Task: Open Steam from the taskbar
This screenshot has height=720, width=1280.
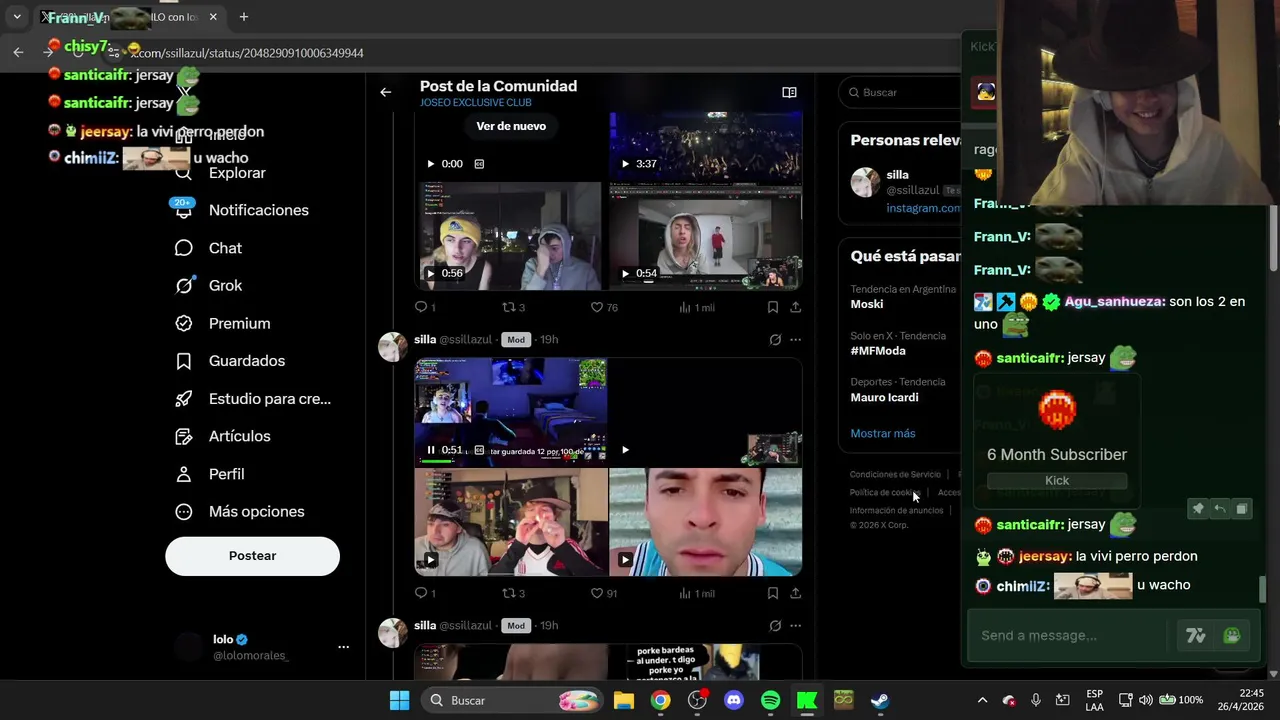Action: [x=879, y=700]
